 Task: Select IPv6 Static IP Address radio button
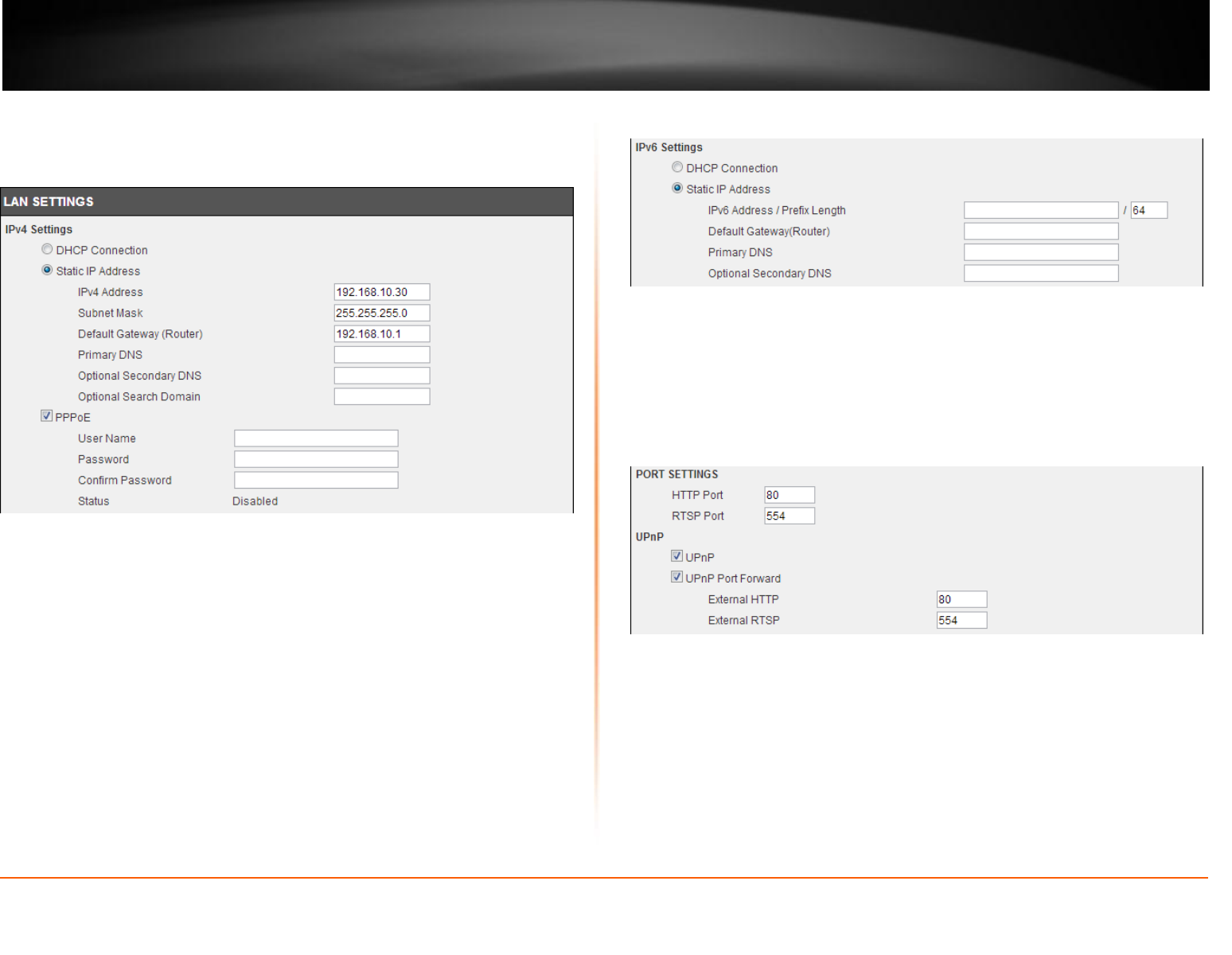677,189
